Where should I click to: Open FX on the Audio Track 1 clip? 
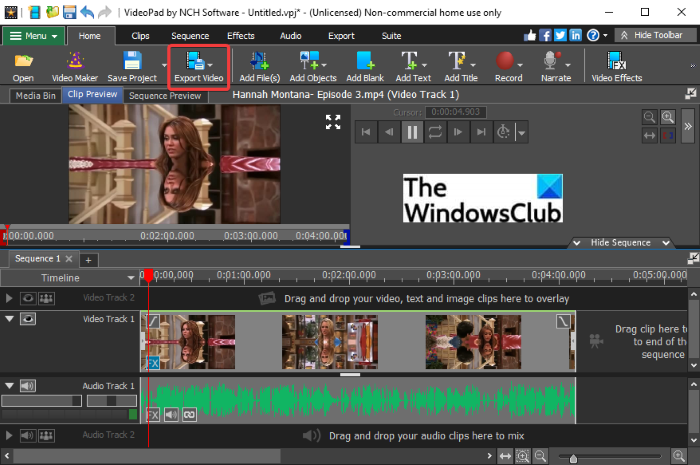[153, 415]
